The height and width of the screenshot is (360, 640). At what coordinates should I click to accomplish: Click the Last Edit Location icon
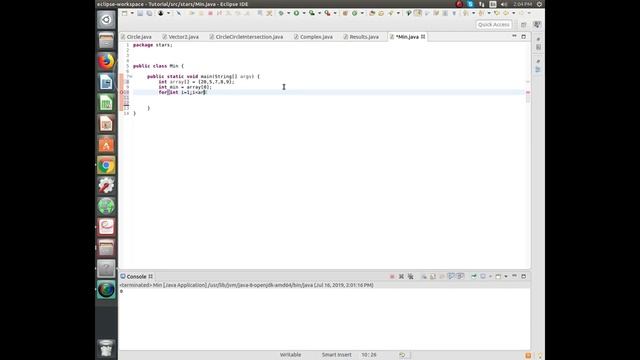coord(497,13)
